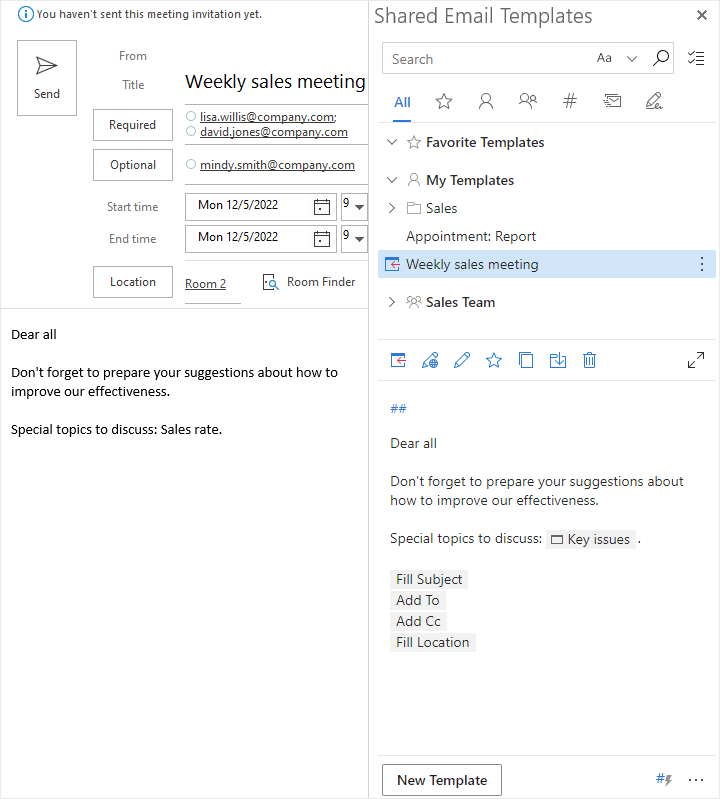Switch to the All tab
Screen dimensions: 720x799
point(402,102)
